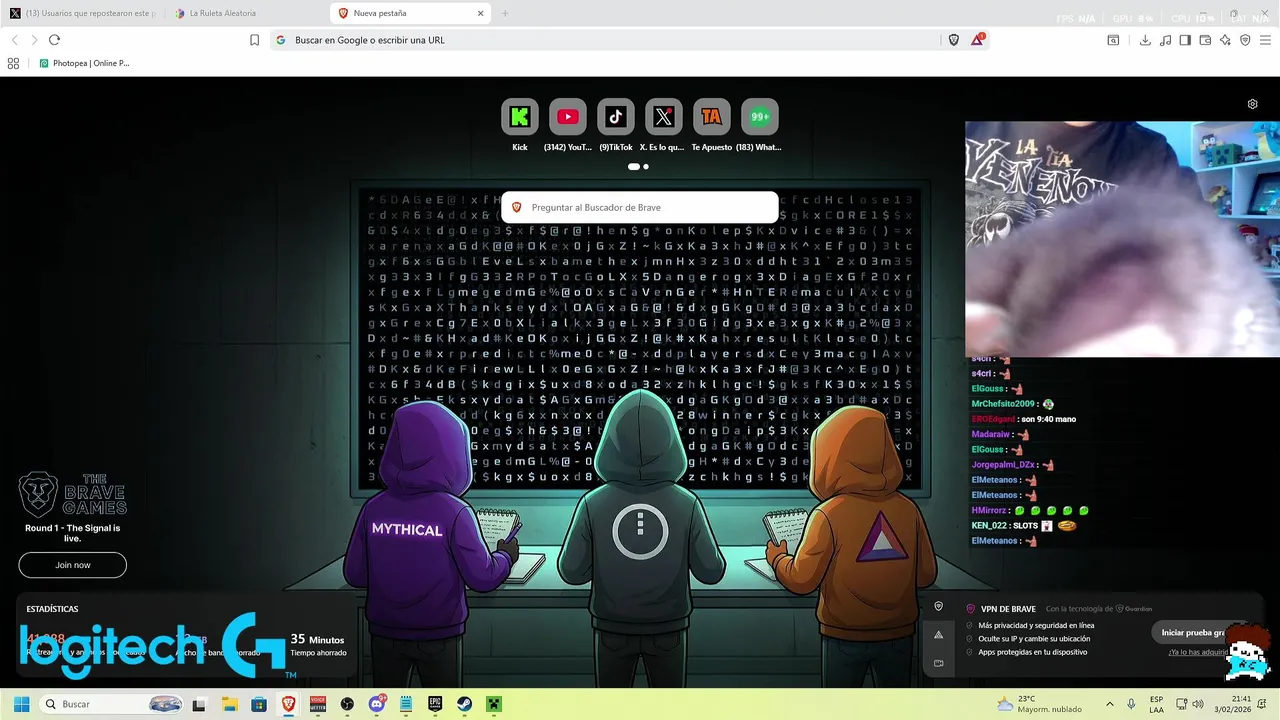Switch to the X Usuarios tab
The image size is (1280, 720).
(x=83, y=13)
